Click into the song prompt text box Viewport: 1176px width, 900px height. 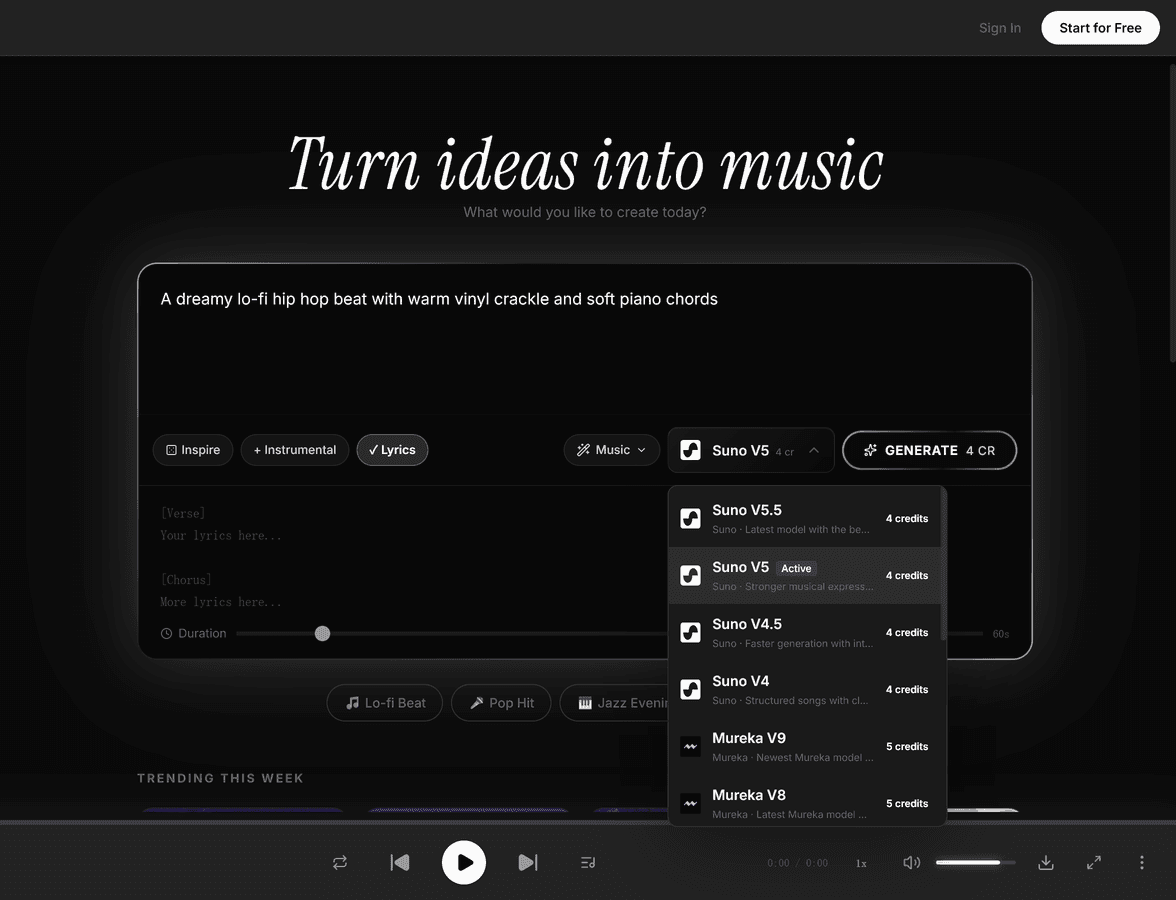click(x=585, y=339)
